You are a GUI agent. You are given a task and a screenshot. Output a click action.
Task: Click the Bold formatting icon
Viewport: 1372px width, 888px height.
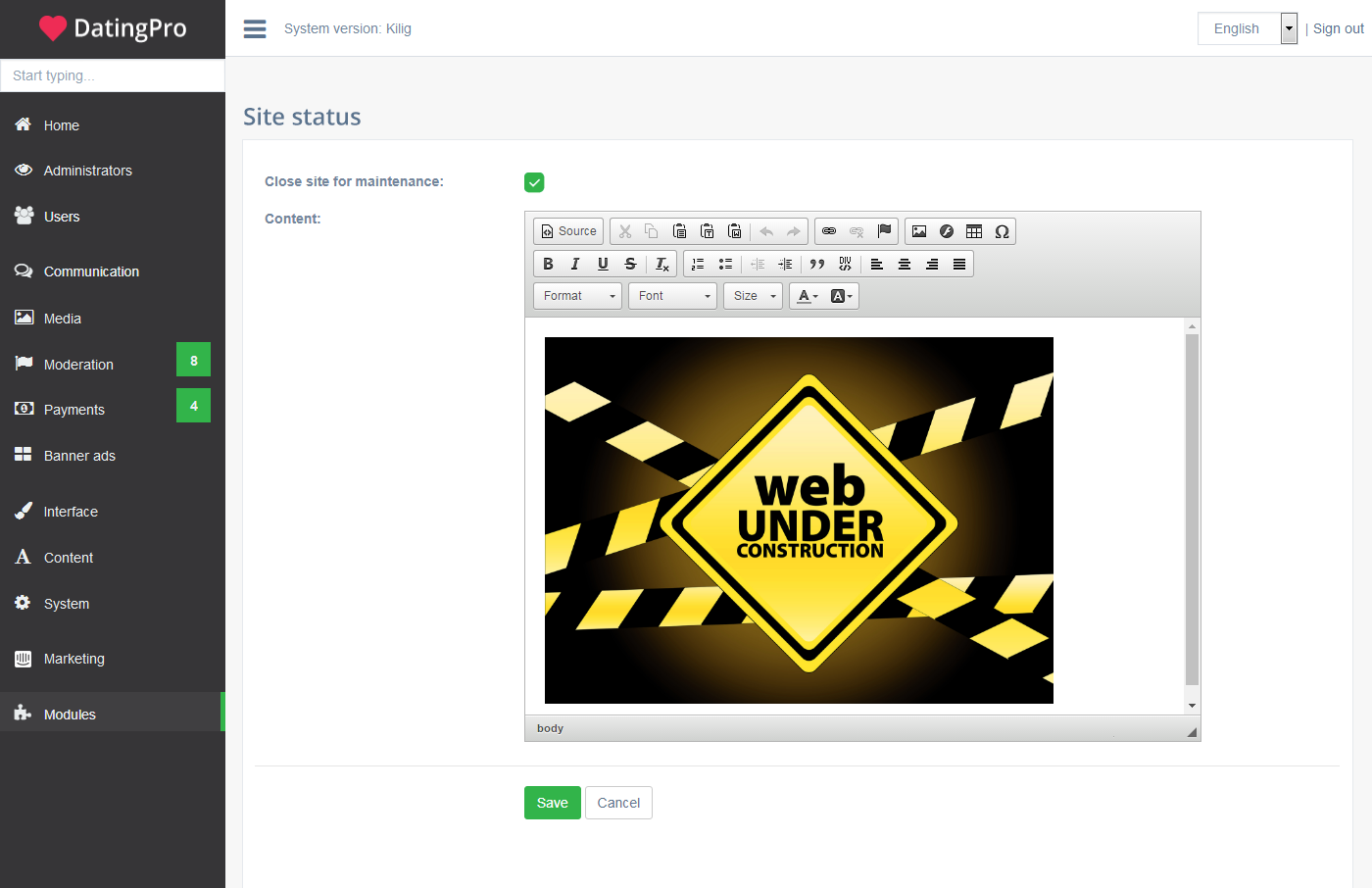tap(548, 264)
